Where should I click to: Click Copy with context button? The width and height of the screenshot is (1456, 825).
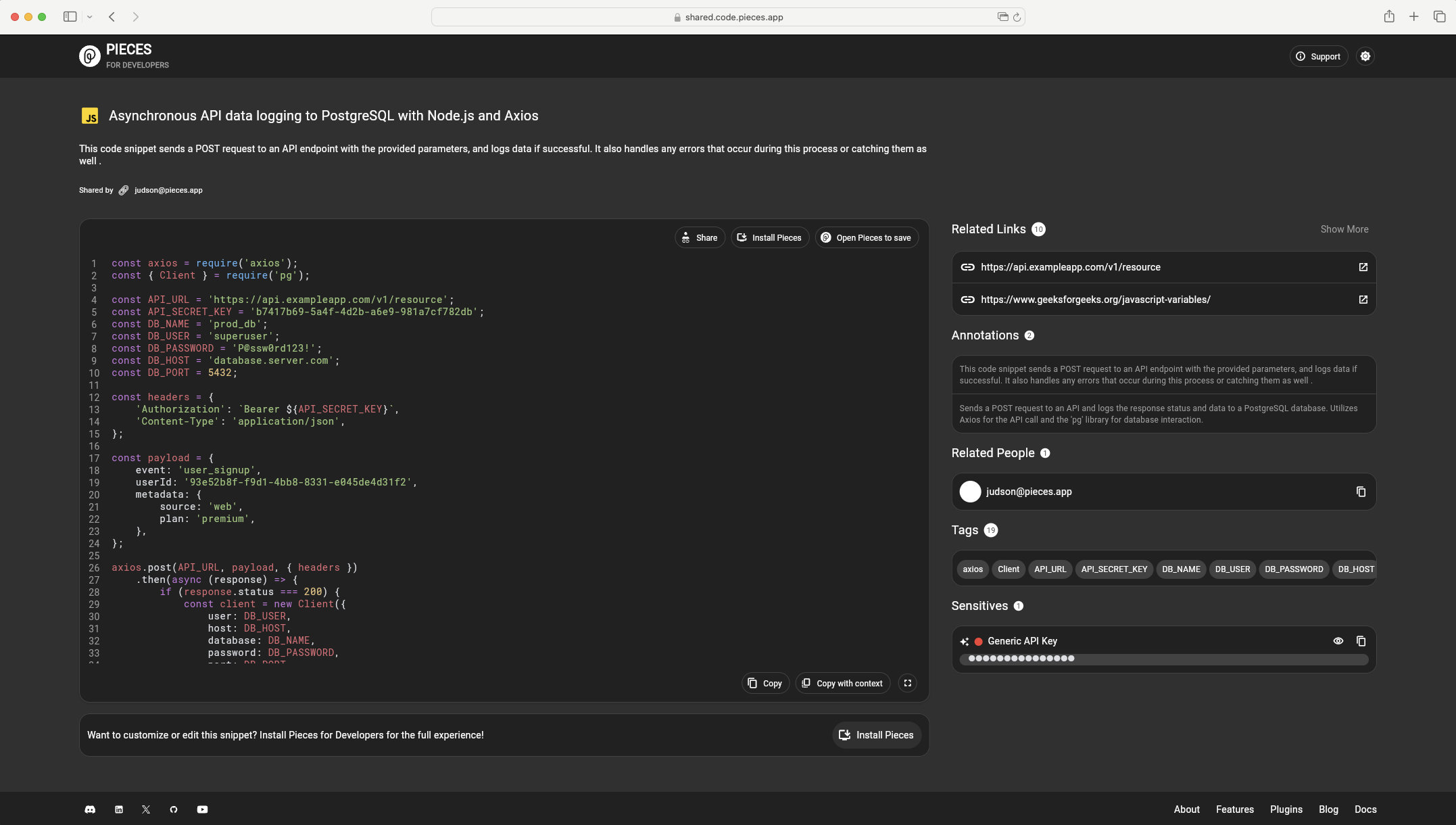tap(842, 683)
